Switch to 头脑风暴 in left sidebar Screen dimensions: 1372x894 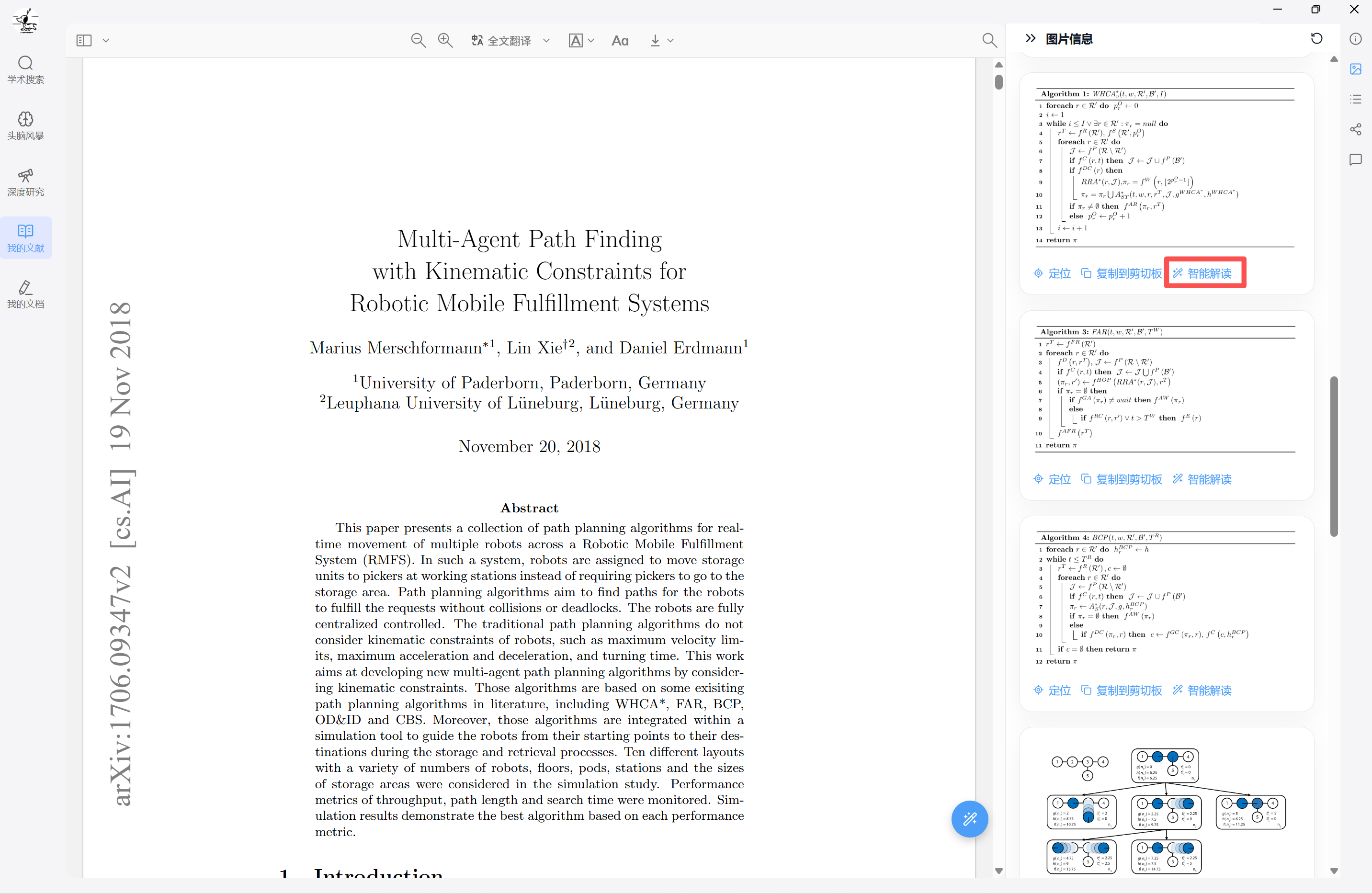point(25,125)
